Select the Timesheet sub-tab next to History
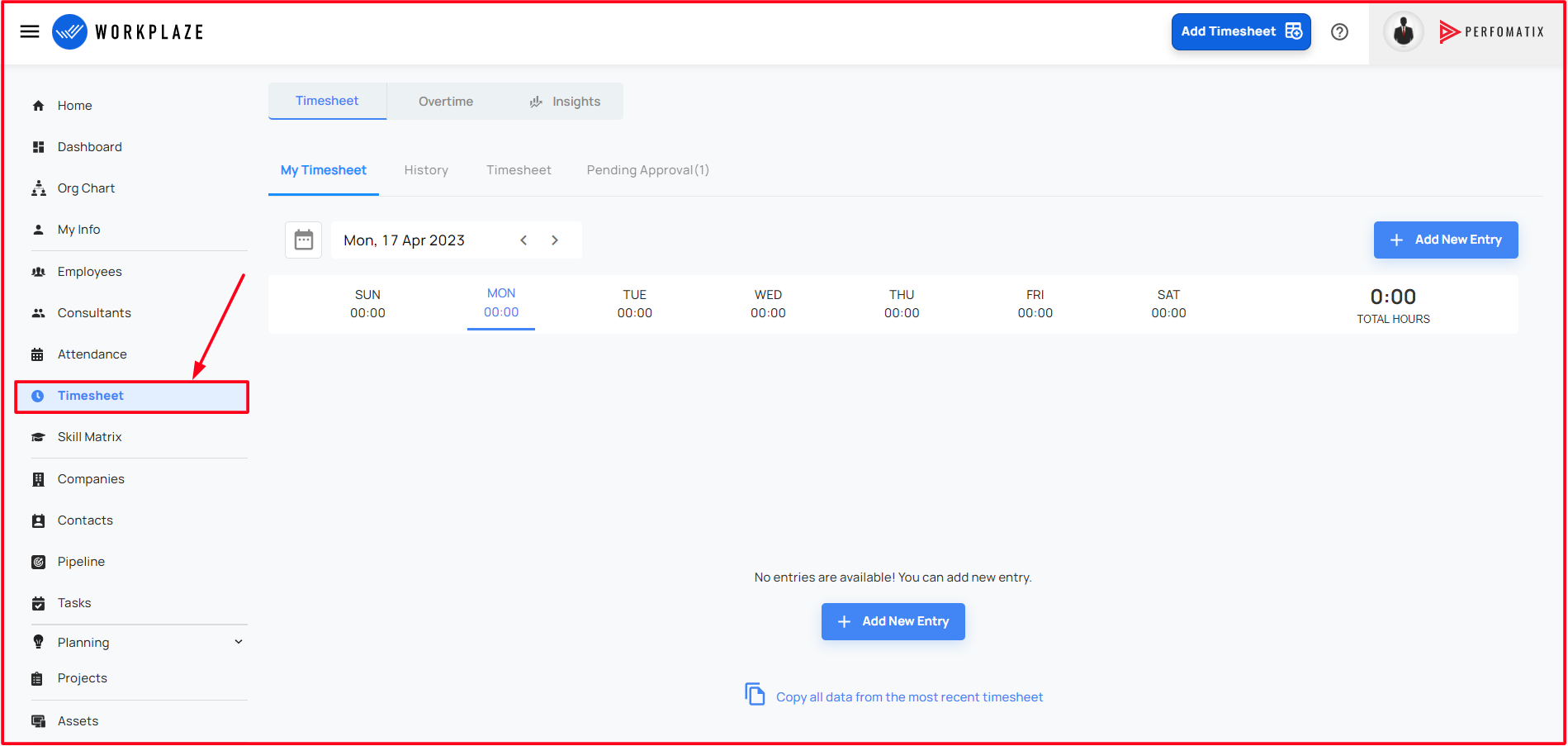This screenshot has height=746, width=1568. tap(519, 170)
